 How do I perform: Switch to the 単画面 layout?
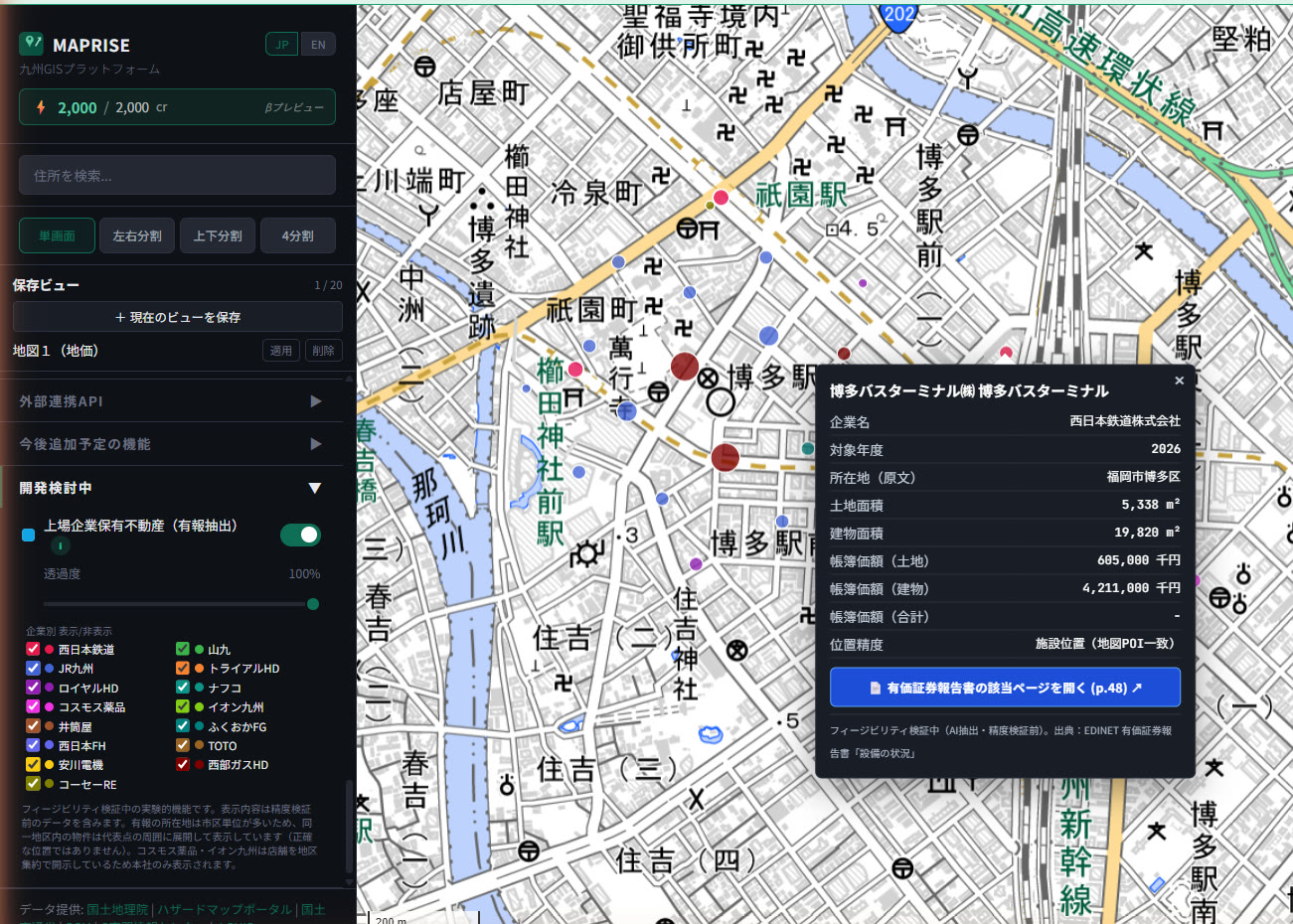[x=57, y=235]
